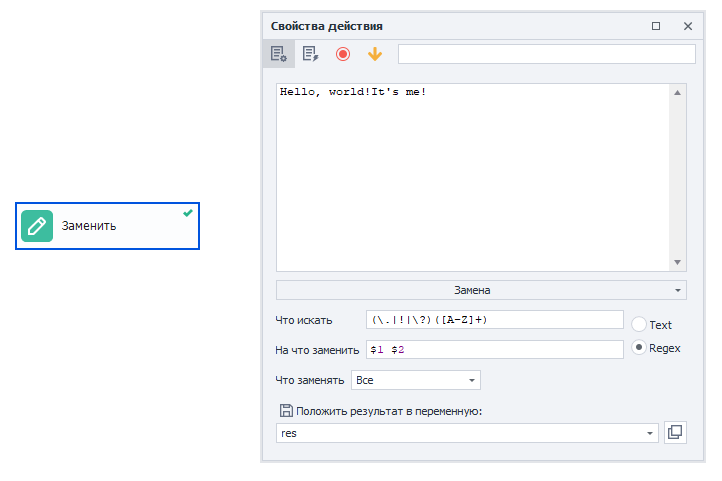The height and width of the screenshot is (481, 722).
Task: Maximize the Свойства действия window
Action: click(x=656, y=26)
